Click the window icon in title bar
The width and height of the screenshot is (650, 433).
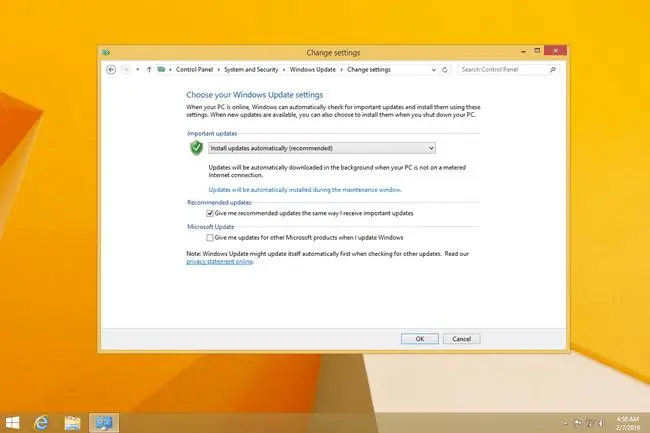click(x=106, y=52)
